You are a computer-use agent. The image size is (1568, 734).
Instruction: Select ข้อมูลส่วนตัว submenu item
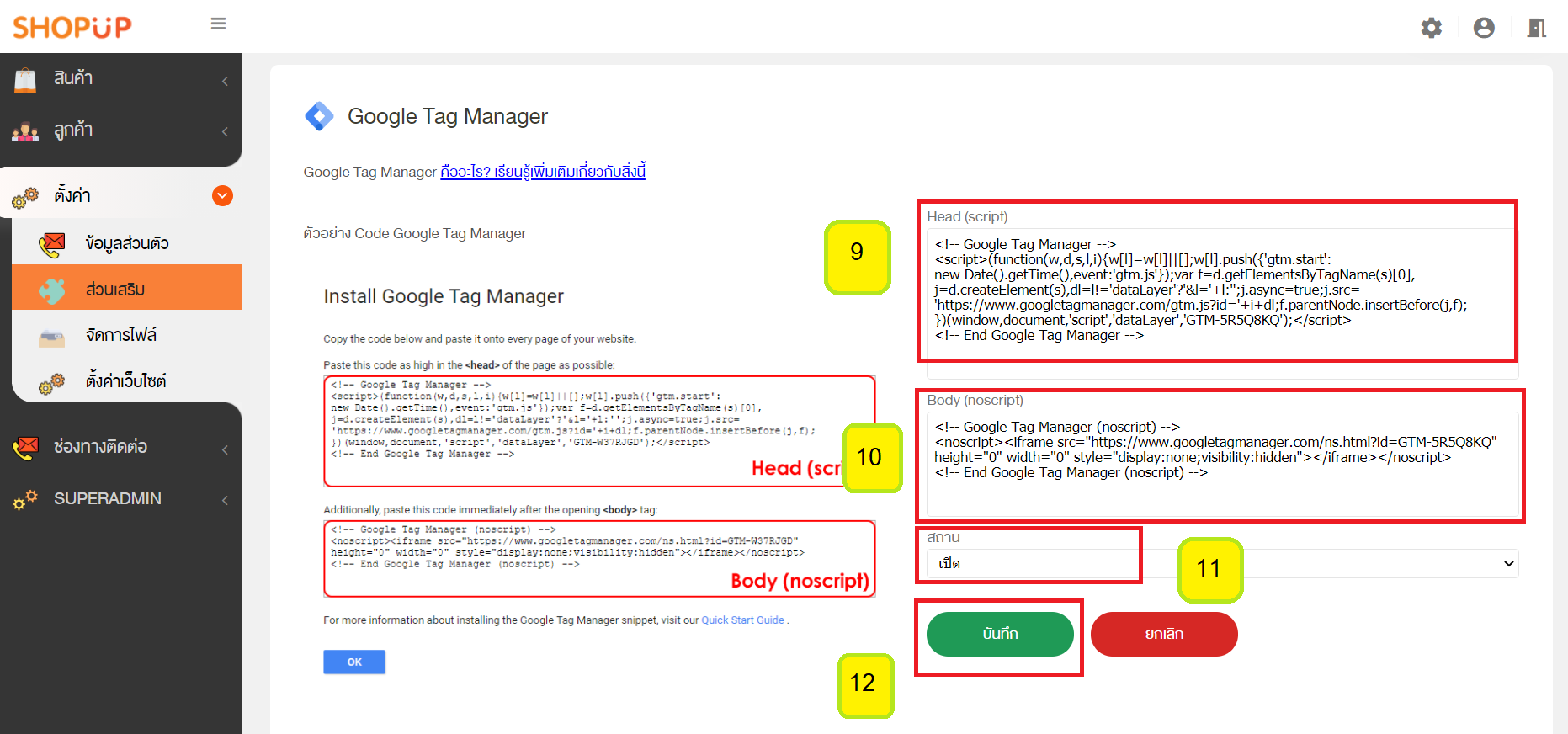tap(126, 243)
